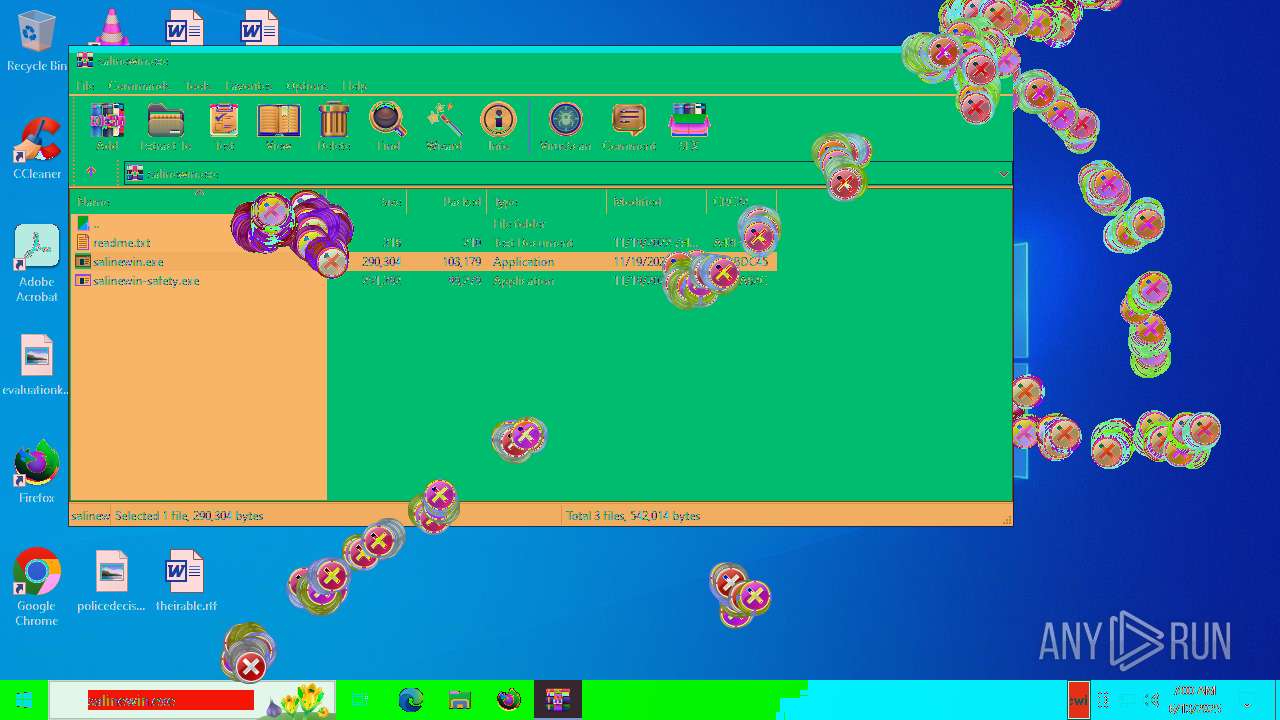Click packed size 103,179 cell
Screen dimensions: 1280x720
pos(461,261)
